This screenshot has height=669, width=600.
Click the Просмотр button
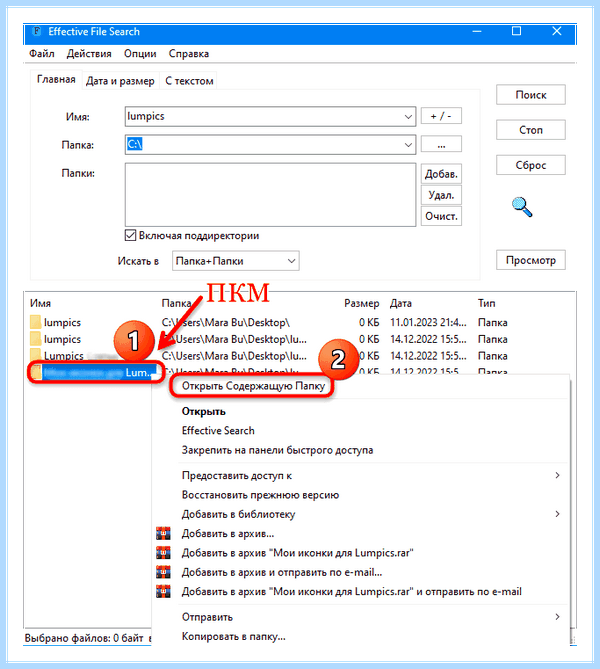pos(530,260)
